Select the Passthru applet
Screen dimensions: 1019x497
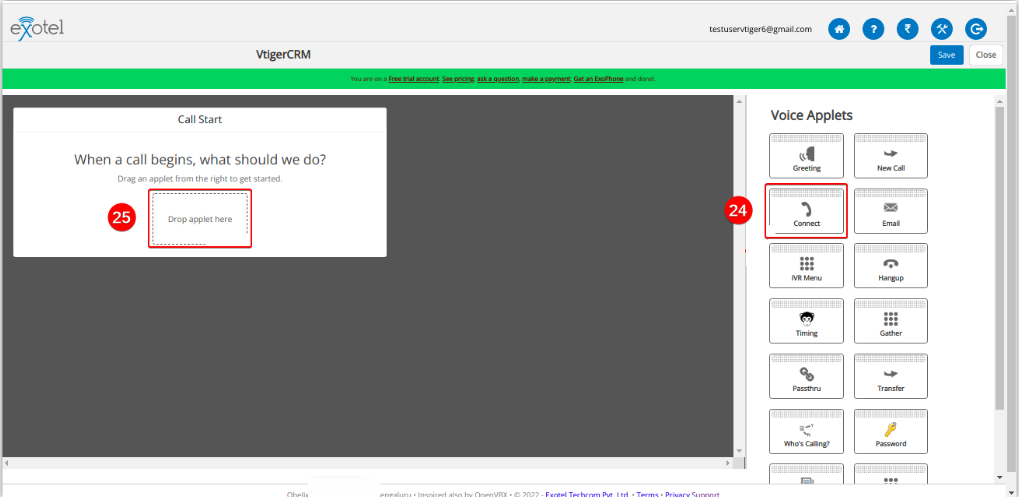pos(806,376)
